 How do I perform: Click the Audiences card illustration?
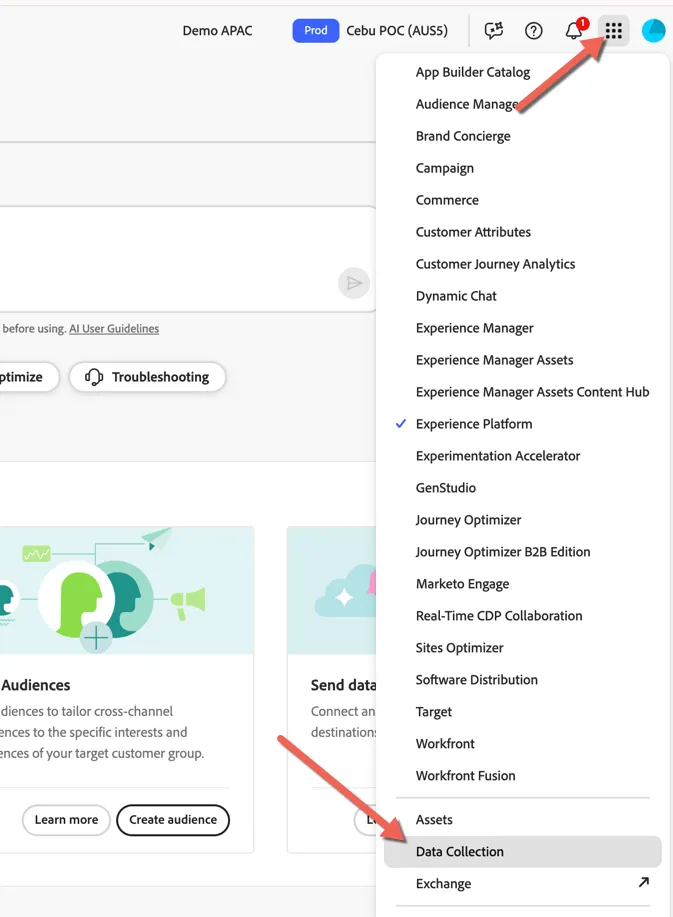click(x=127, y=590)
